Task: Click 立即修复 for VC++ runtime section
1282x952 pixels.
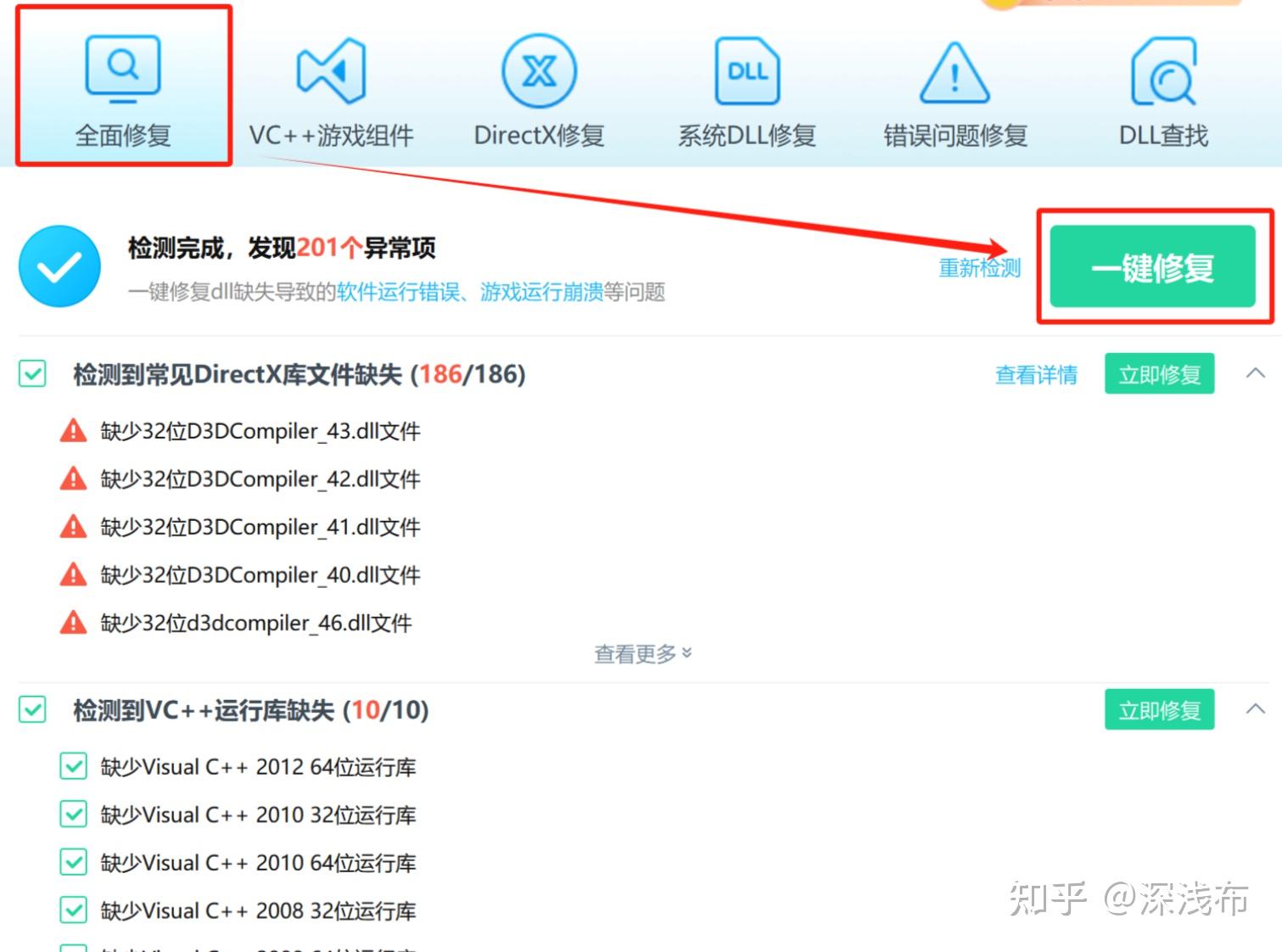Action: click(1159, 709)
